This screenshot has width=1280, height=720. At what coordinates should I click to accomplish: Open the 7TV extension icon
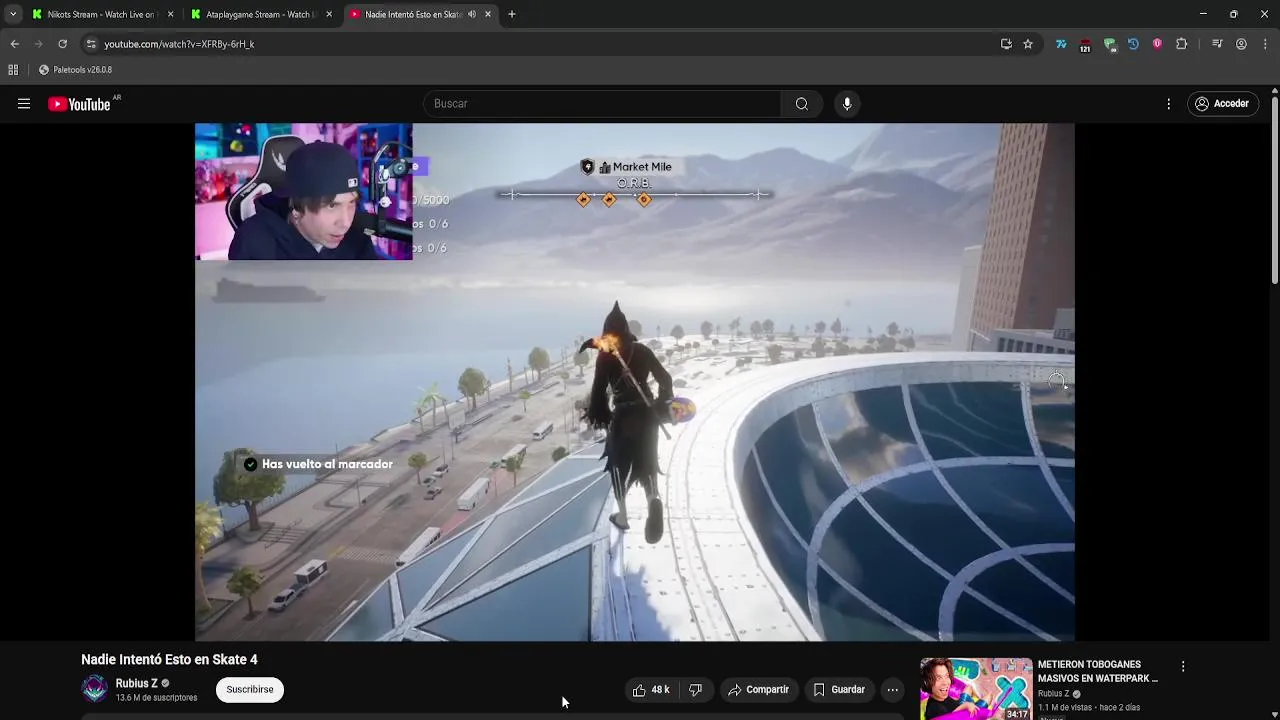pyautogui.click(x=1061, y=44)
